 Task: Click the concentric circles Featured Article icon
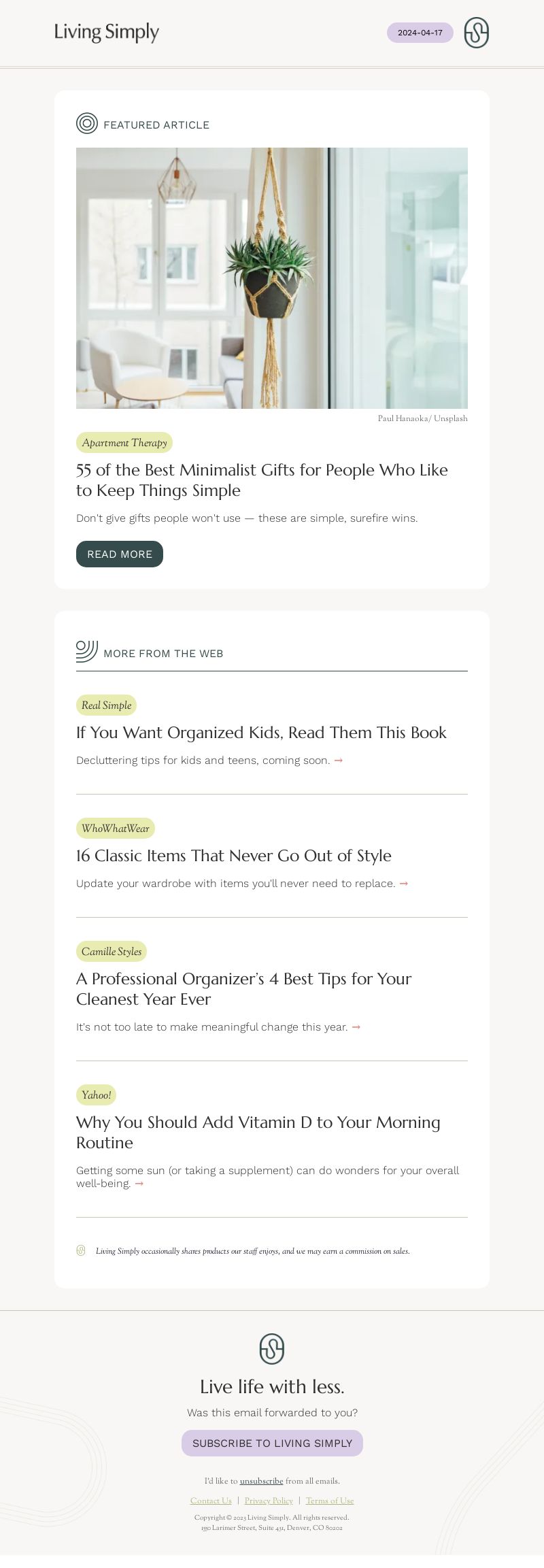[87, 123]
